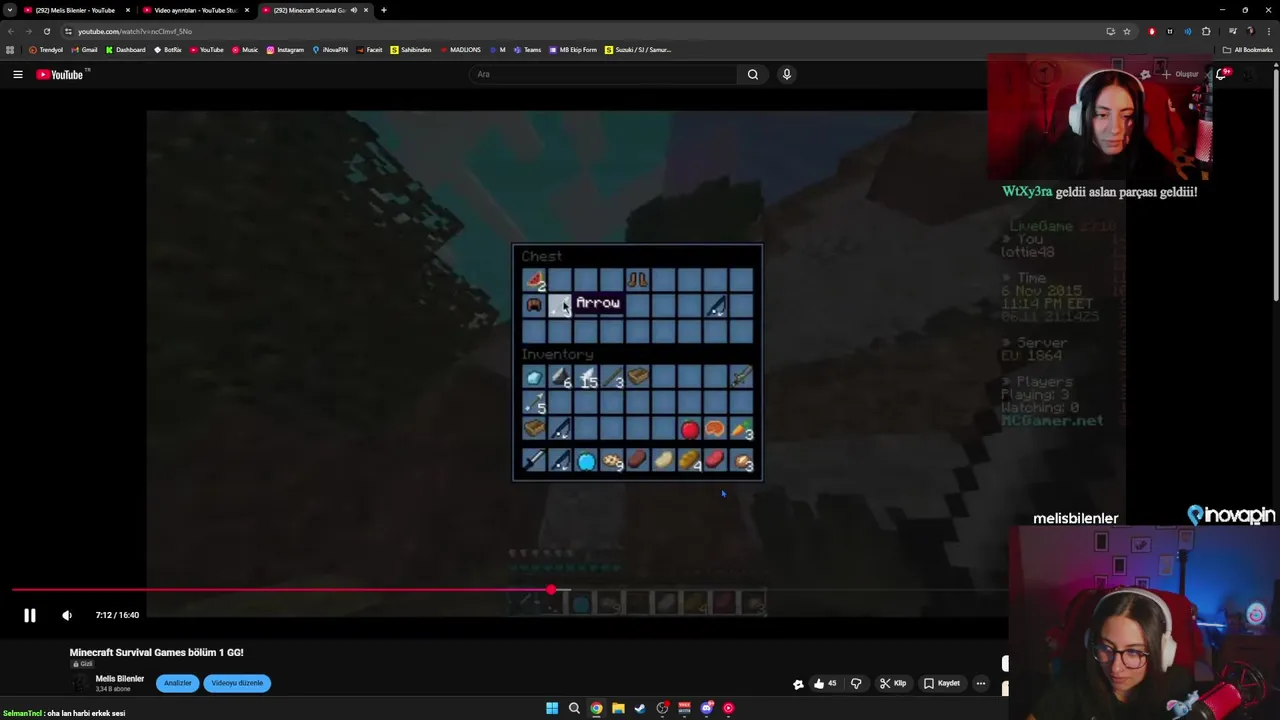Screen dimensions: 1280x720
Task: Open a new browser tab
Action: 384,10
